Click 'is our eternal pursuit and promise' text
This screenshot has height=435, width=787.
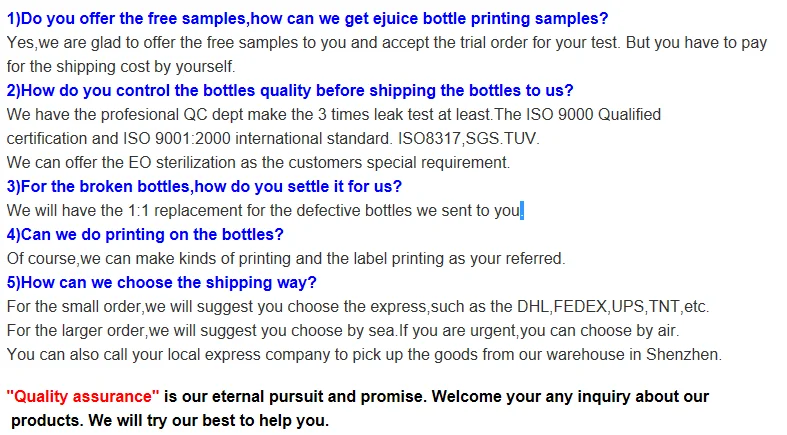point(294,397)
